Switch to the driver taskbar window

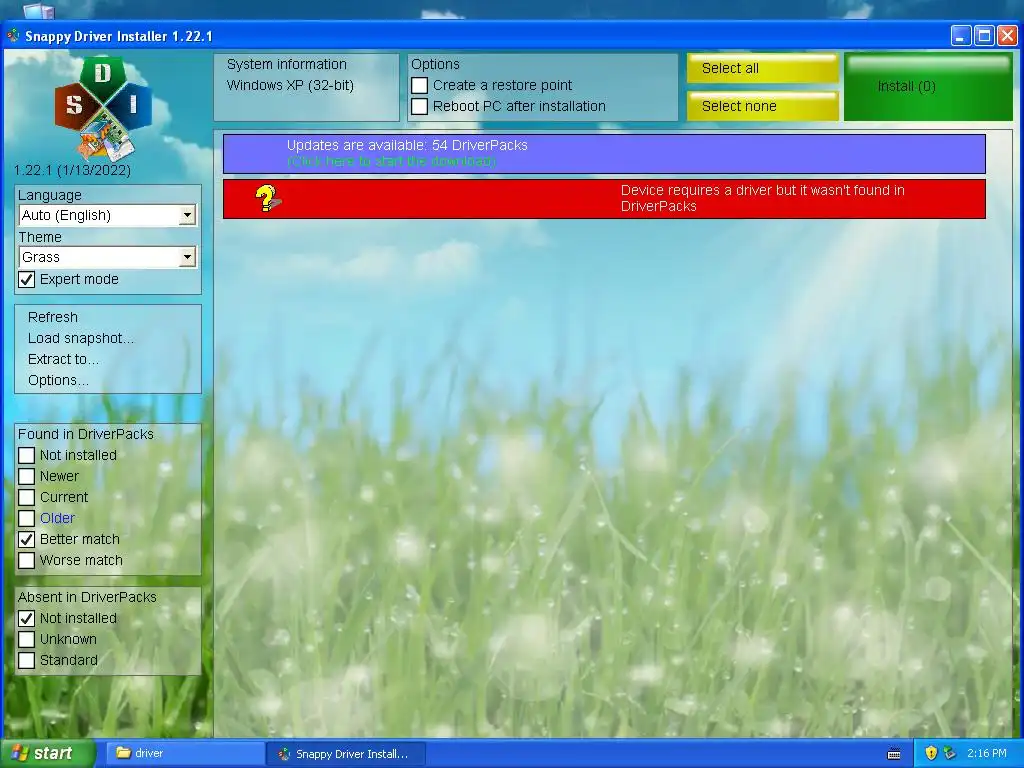tap(185, 753)
